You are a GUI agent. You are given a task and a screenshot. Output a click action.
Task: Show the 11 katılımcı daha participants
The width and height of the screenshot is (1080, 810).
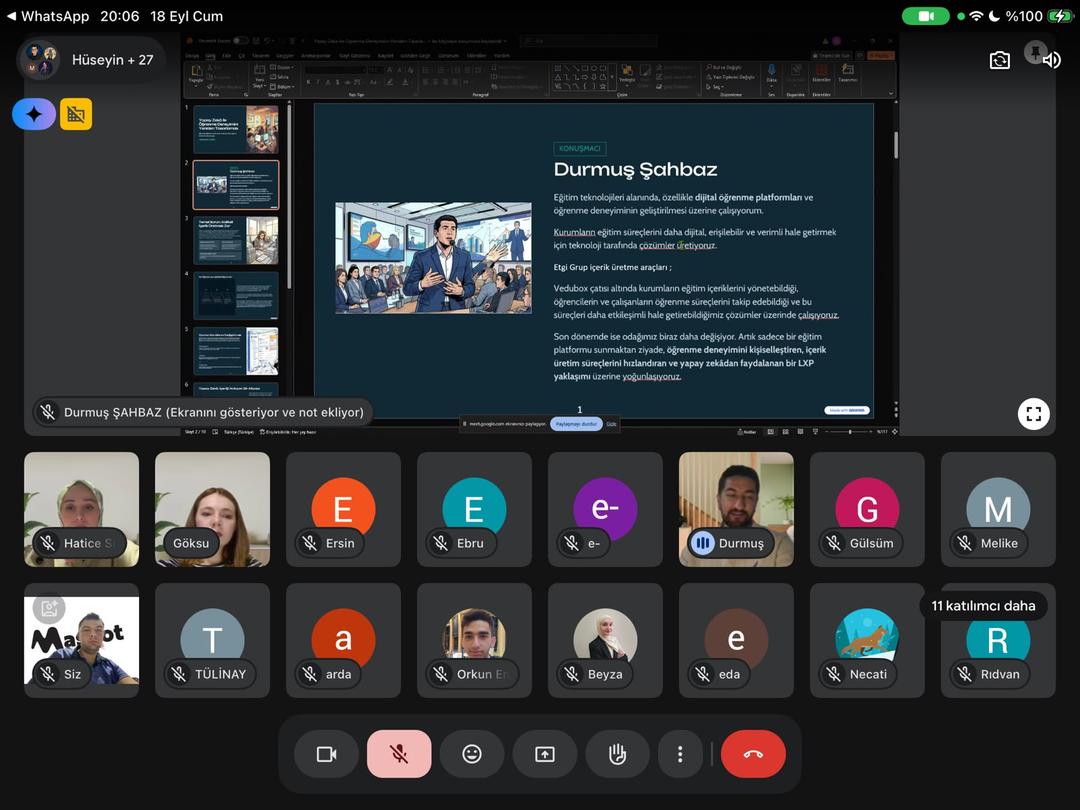(983, 606)
